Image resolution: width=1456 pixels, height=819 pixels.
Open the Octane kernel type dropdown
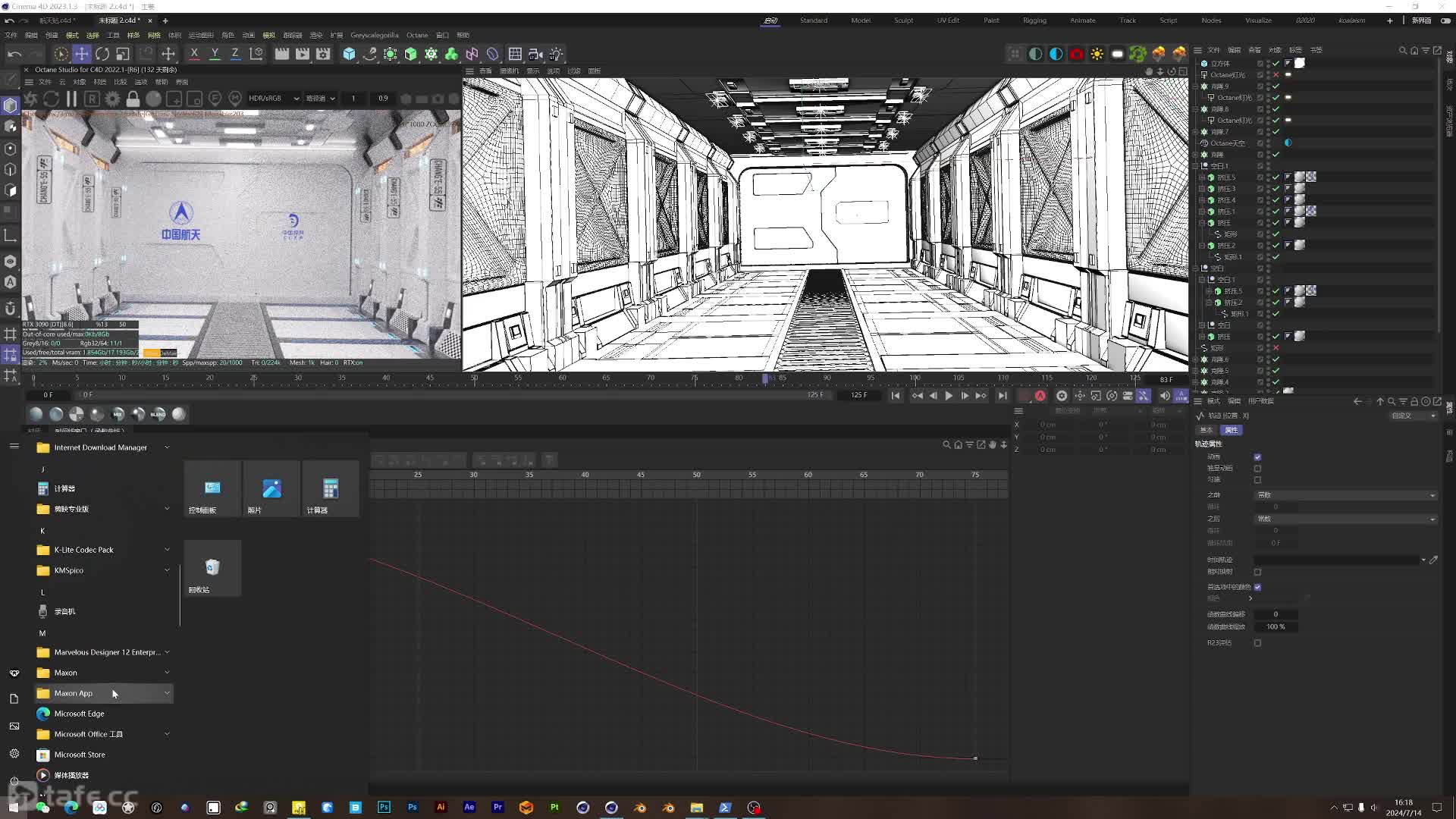(320, 99)
